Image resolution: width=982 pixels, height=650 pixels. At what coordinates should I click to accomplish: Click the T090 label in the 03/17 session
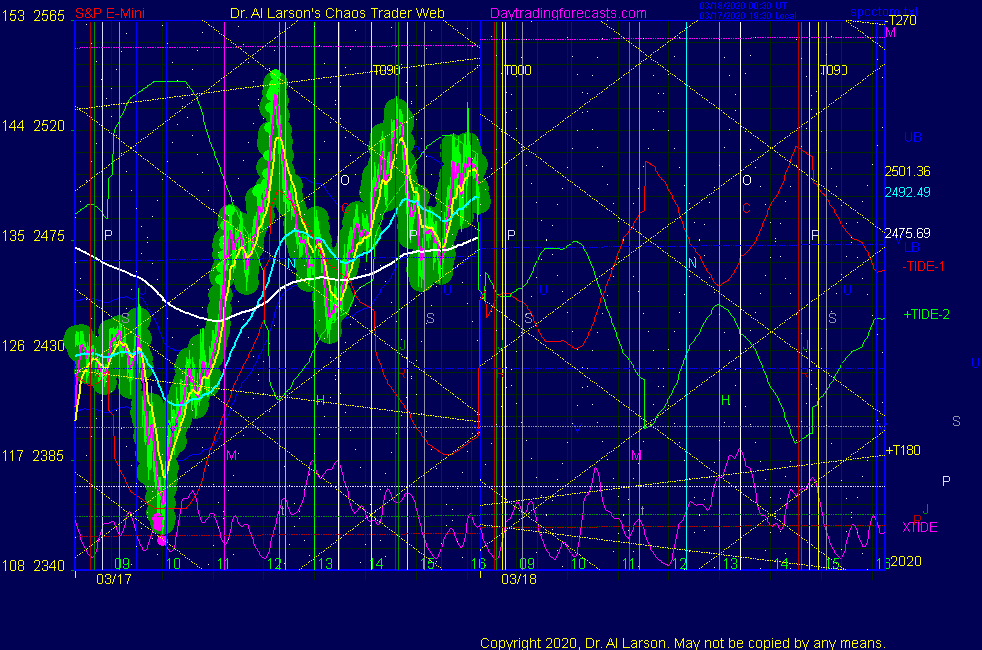(x=386, y=70)
